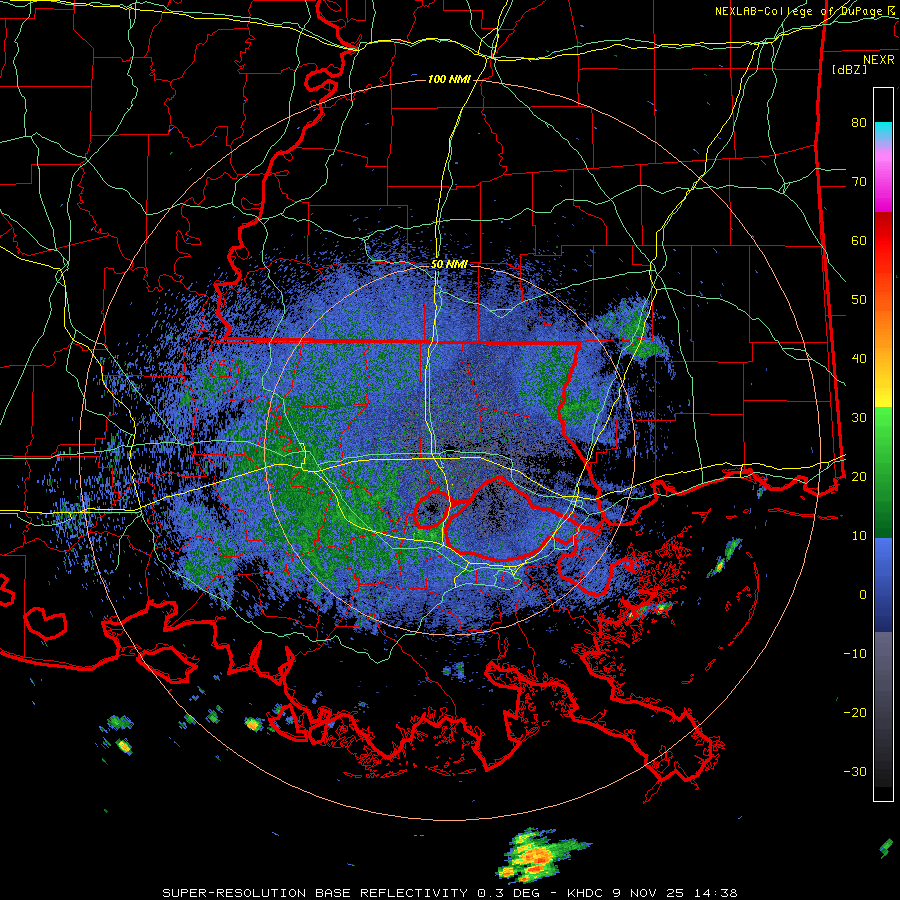Click the -20 value on the dBZ scale
Screen dimensions: 900x900
tap(855, 712)
